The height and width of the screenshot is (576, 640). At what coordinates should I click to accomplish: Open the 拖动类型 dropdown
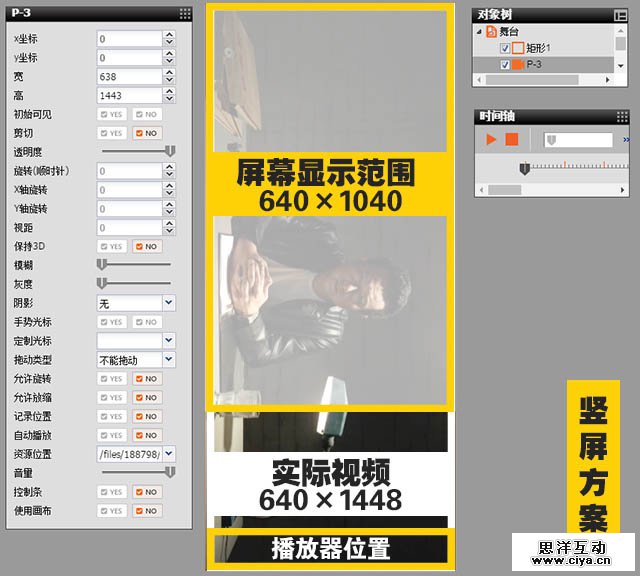click(x=167, y=359)
